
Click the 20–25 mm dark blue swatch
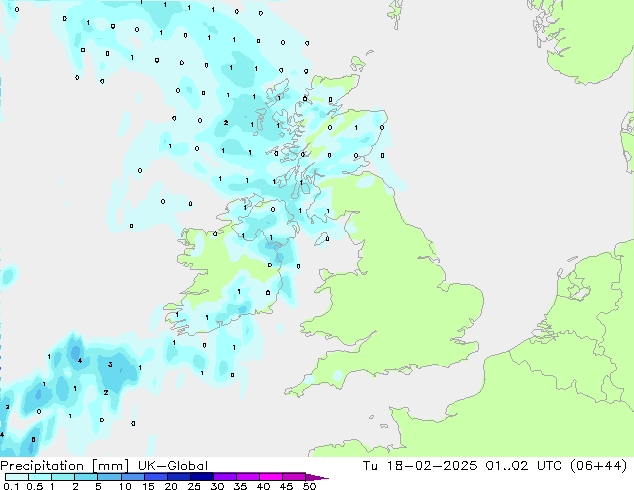pos(179,477)
